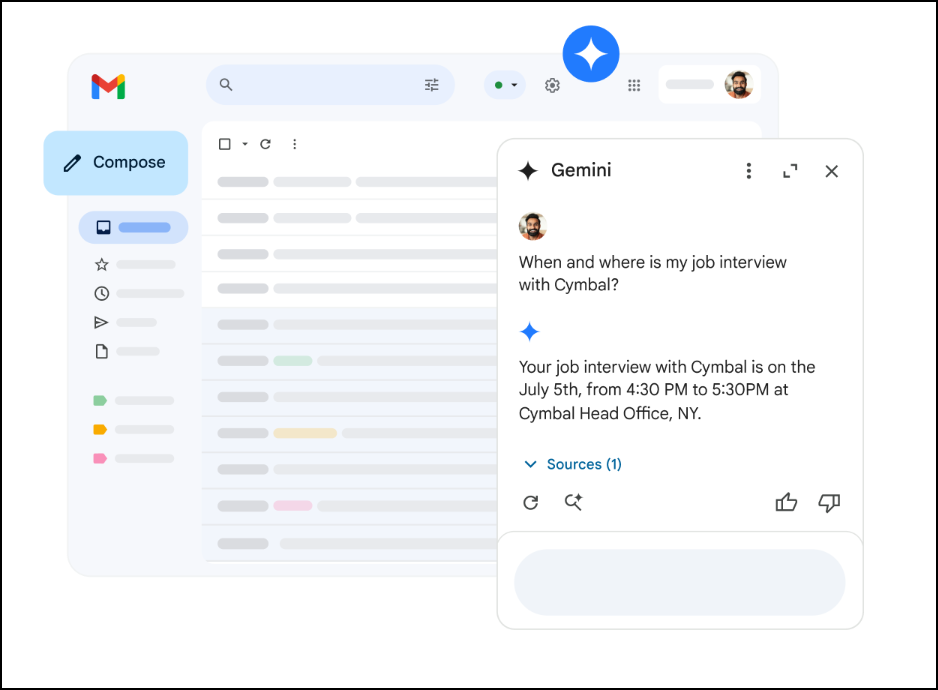Select the orange label
This screenshot has height=690, width=938.
coord(100,429)
